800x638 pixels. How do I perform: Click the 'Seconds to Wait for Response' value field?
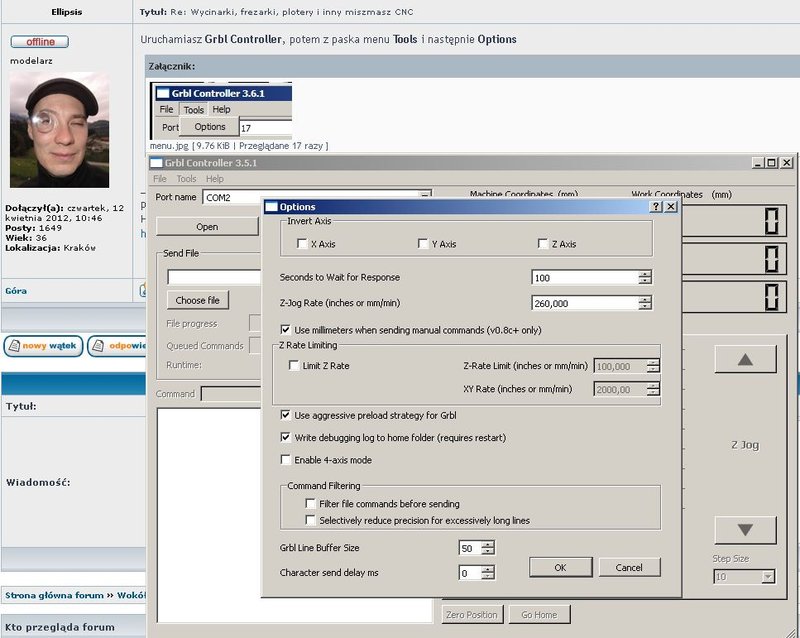[585, 277]
